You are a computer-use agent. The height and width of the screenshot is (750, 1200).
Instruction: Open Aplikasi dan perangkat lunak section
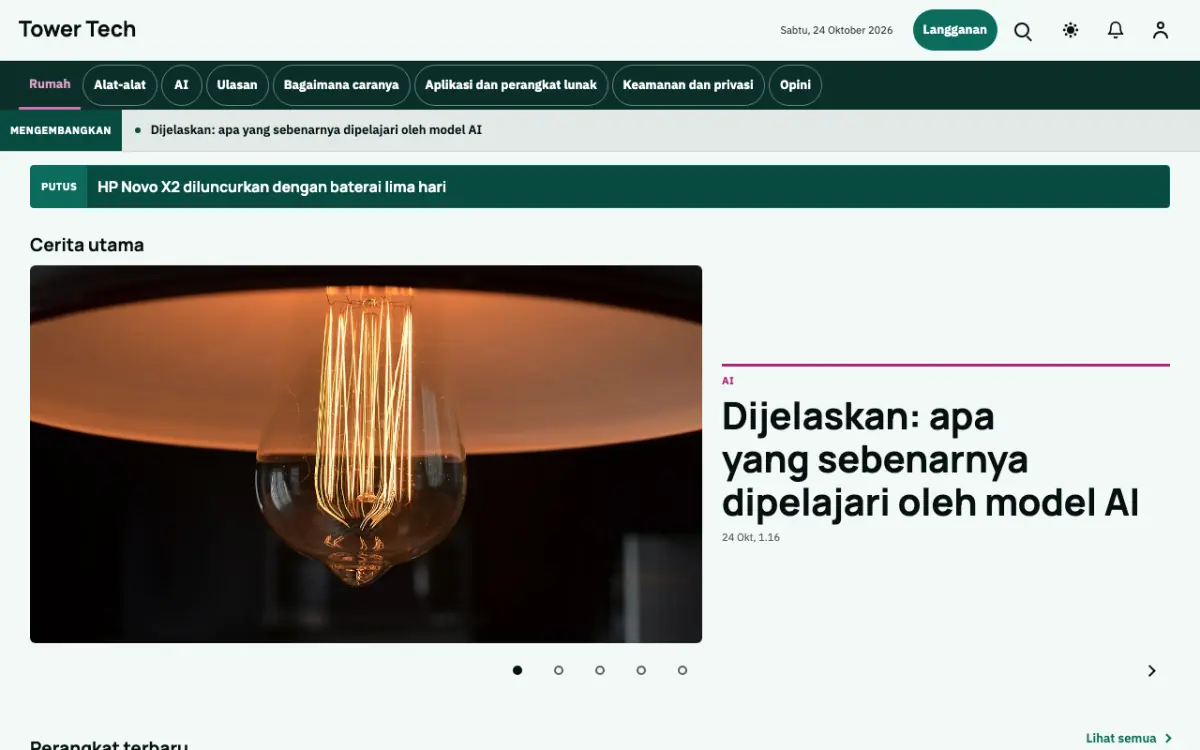click(511, 85)
